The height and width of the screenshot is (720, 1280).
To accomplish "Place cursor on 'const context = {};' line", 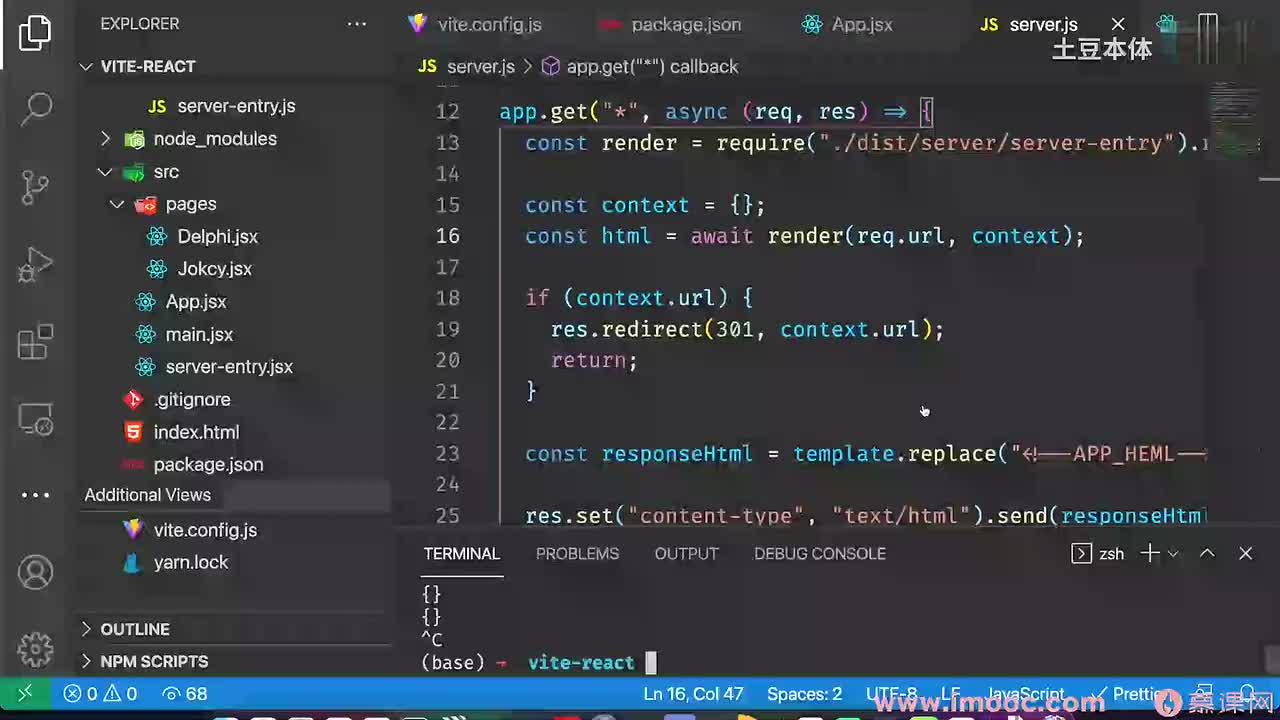I will coord(645,205).
